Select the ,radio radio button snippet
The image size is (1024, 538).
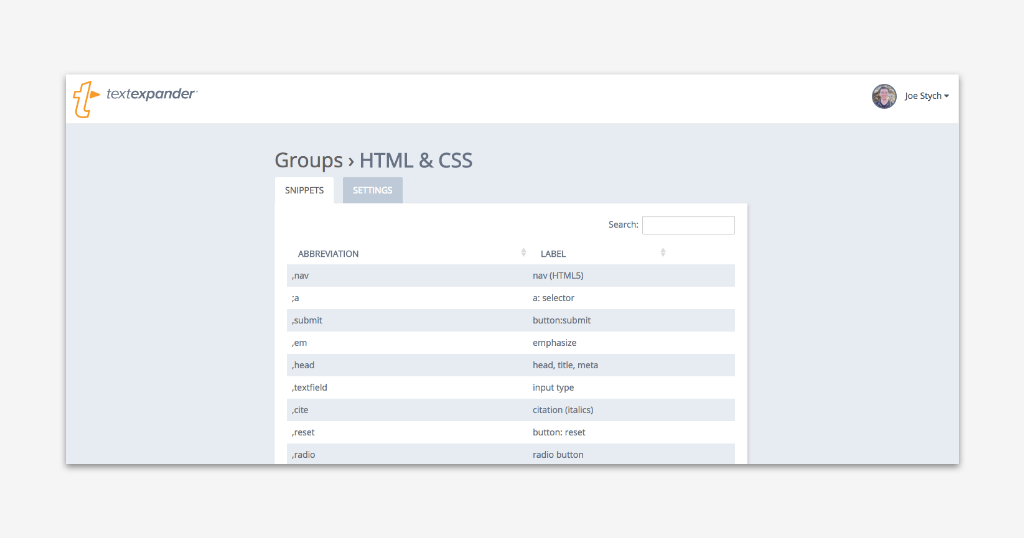pyautogui.click(x=511, y=454)
